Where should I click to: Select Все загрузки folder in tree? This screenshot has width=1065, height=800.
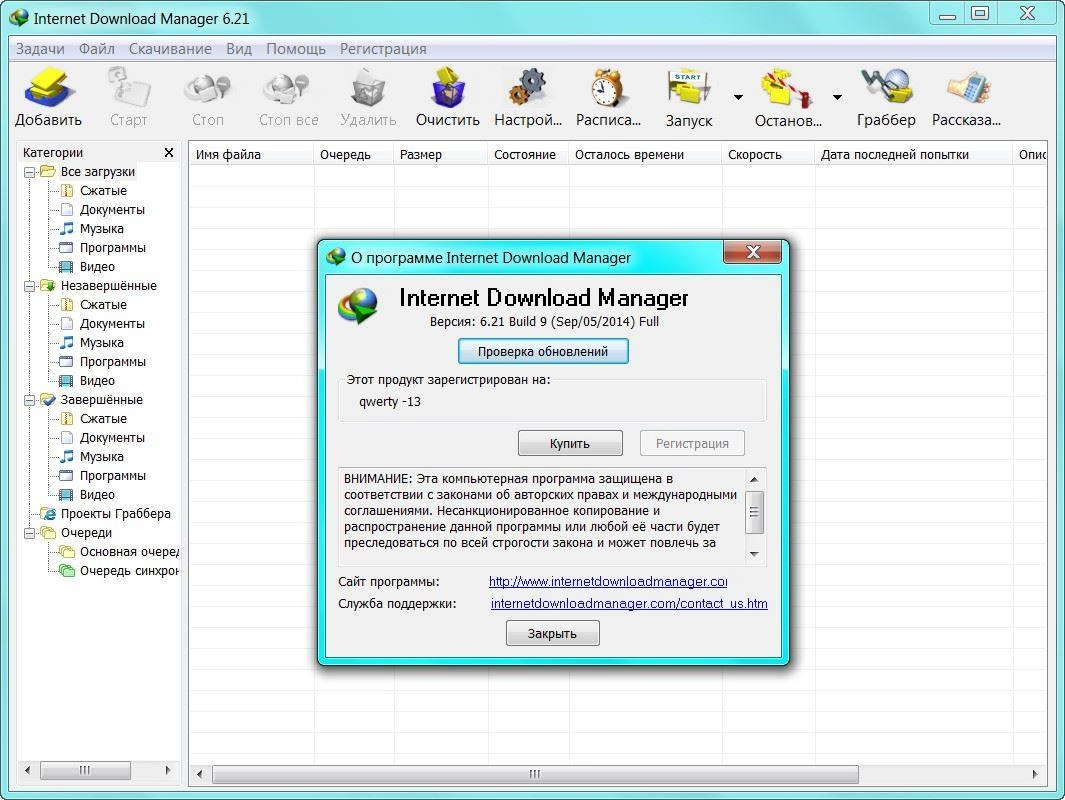pos(98,172)
